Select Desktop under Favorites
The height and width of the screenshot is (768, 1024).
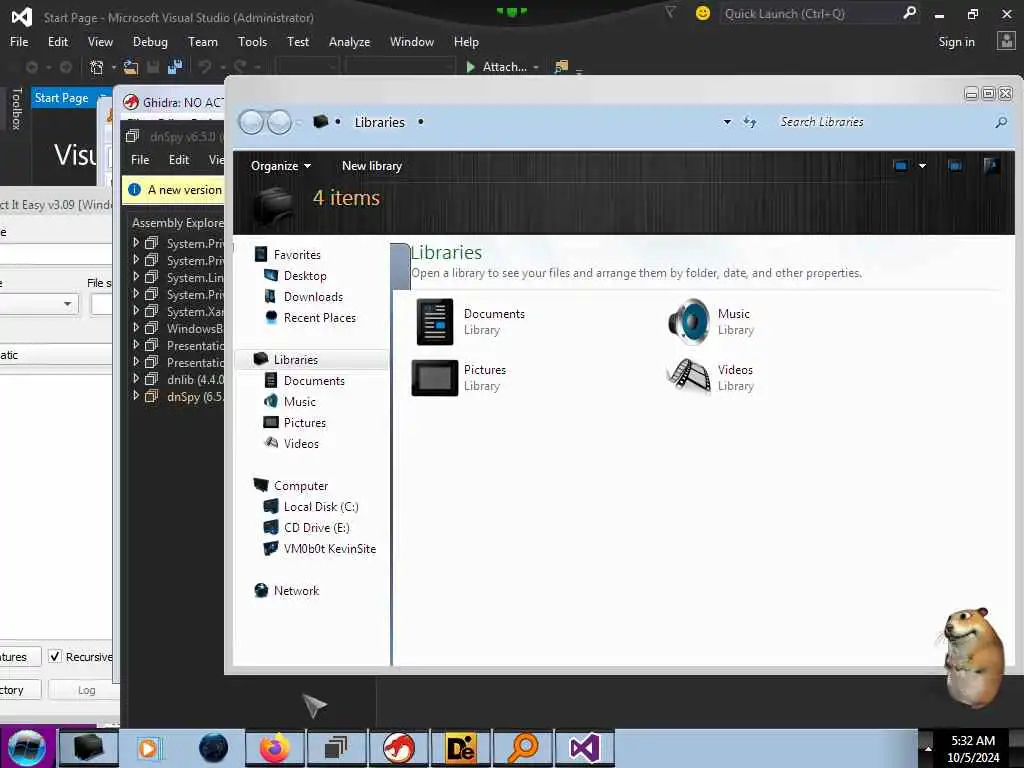pyautogui.click(x=305, y=276)
